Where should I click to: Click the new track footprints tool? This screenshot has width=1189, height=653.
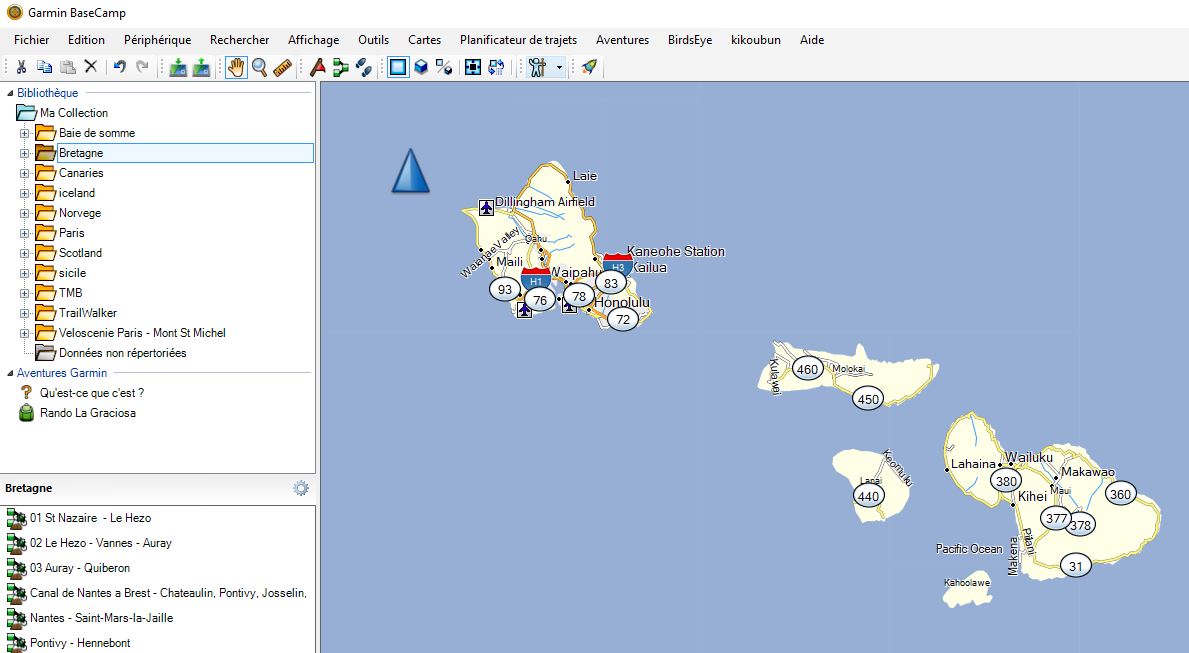[x=364, y=67]
